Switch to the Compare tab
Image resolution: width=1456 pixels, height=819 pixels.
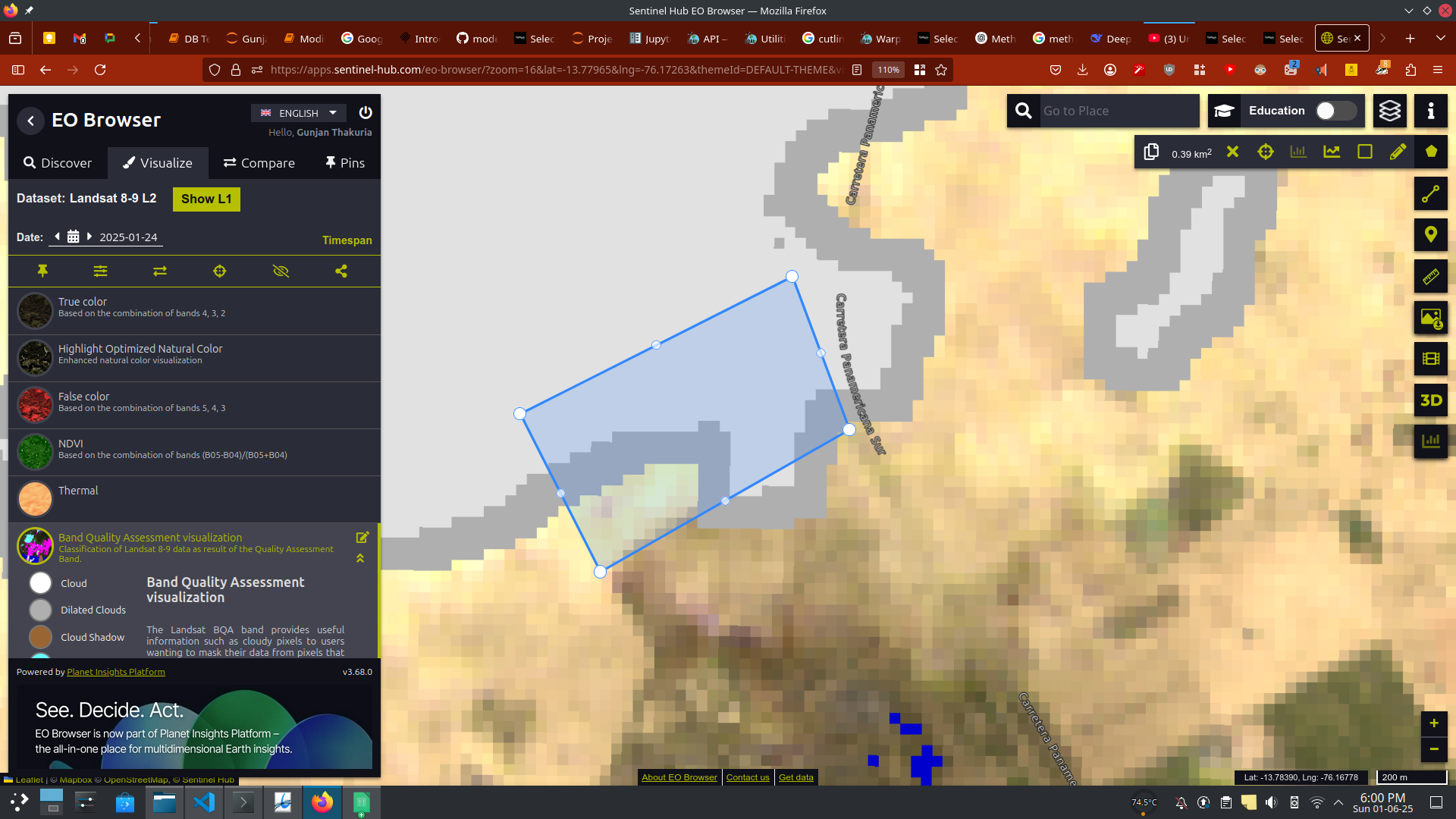[259, 163]
